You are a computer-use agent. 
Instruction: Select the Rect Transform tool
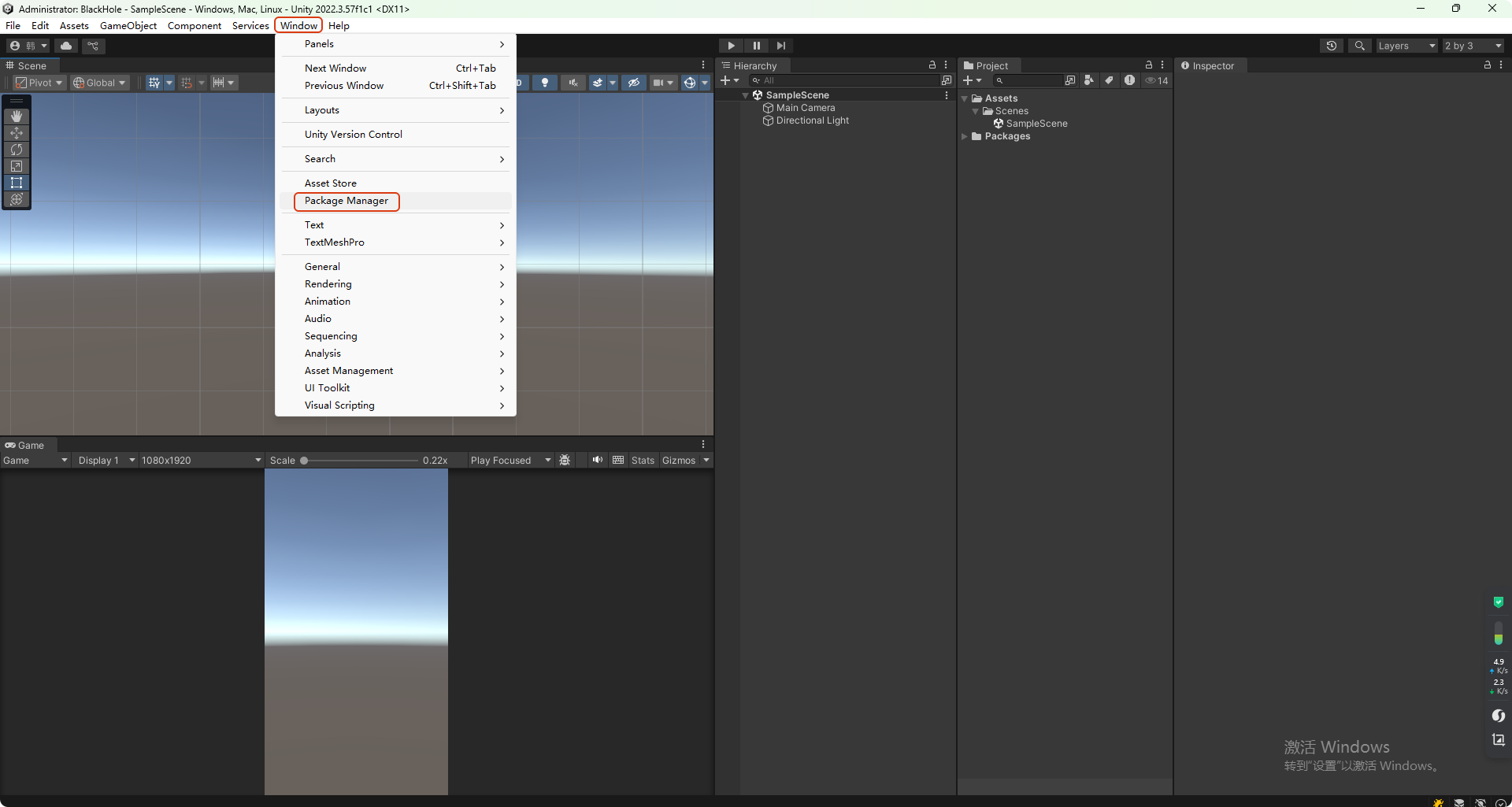point(17,183)
